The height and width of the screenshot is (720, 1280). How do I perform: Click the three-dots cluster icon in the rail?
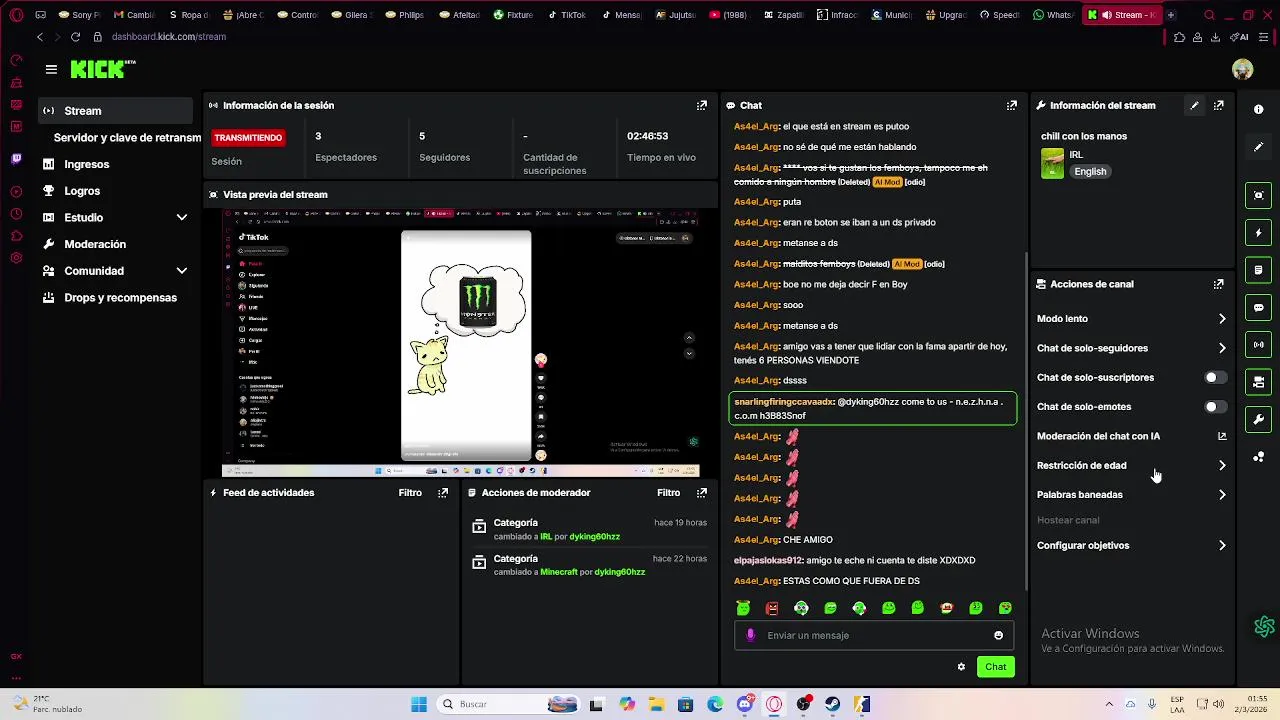click(x=1259, y=457)
